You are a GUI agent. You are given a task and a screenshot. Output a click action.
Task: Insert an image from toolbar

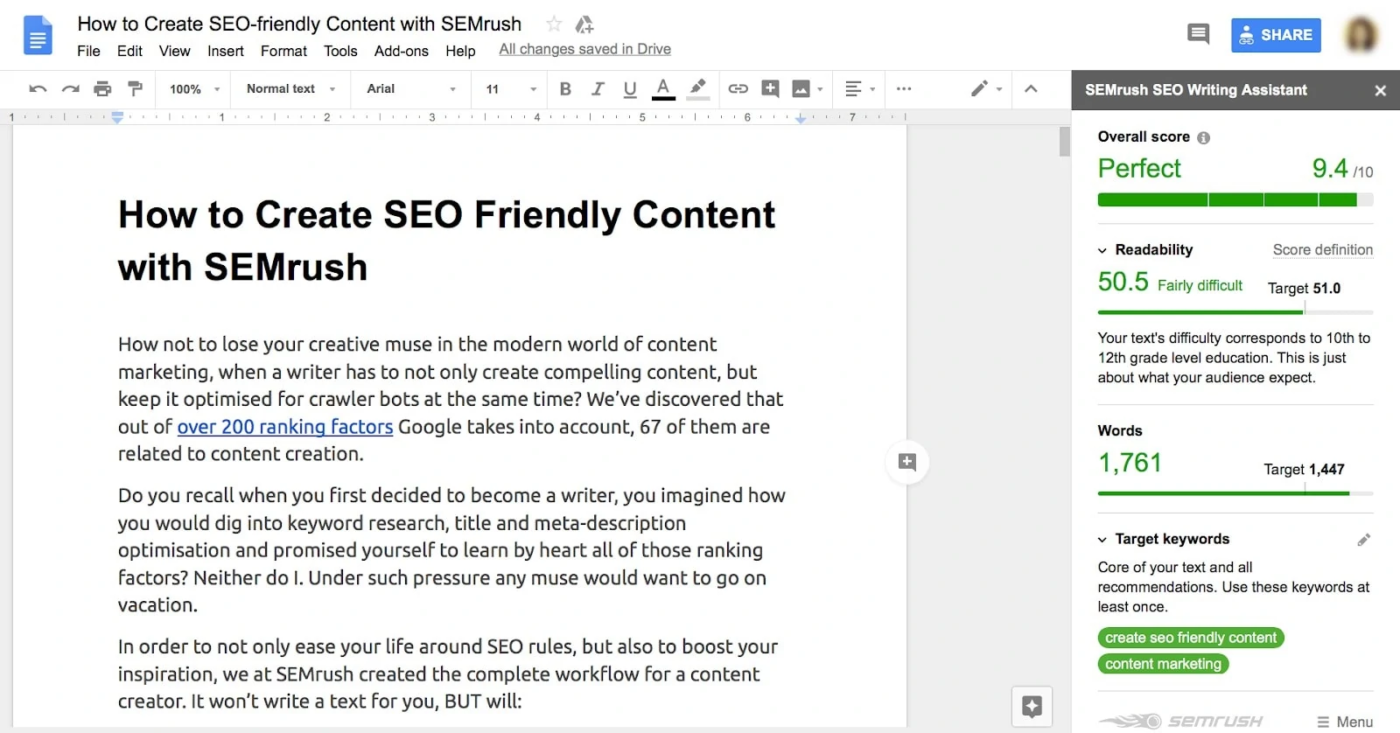pos(801,89)
